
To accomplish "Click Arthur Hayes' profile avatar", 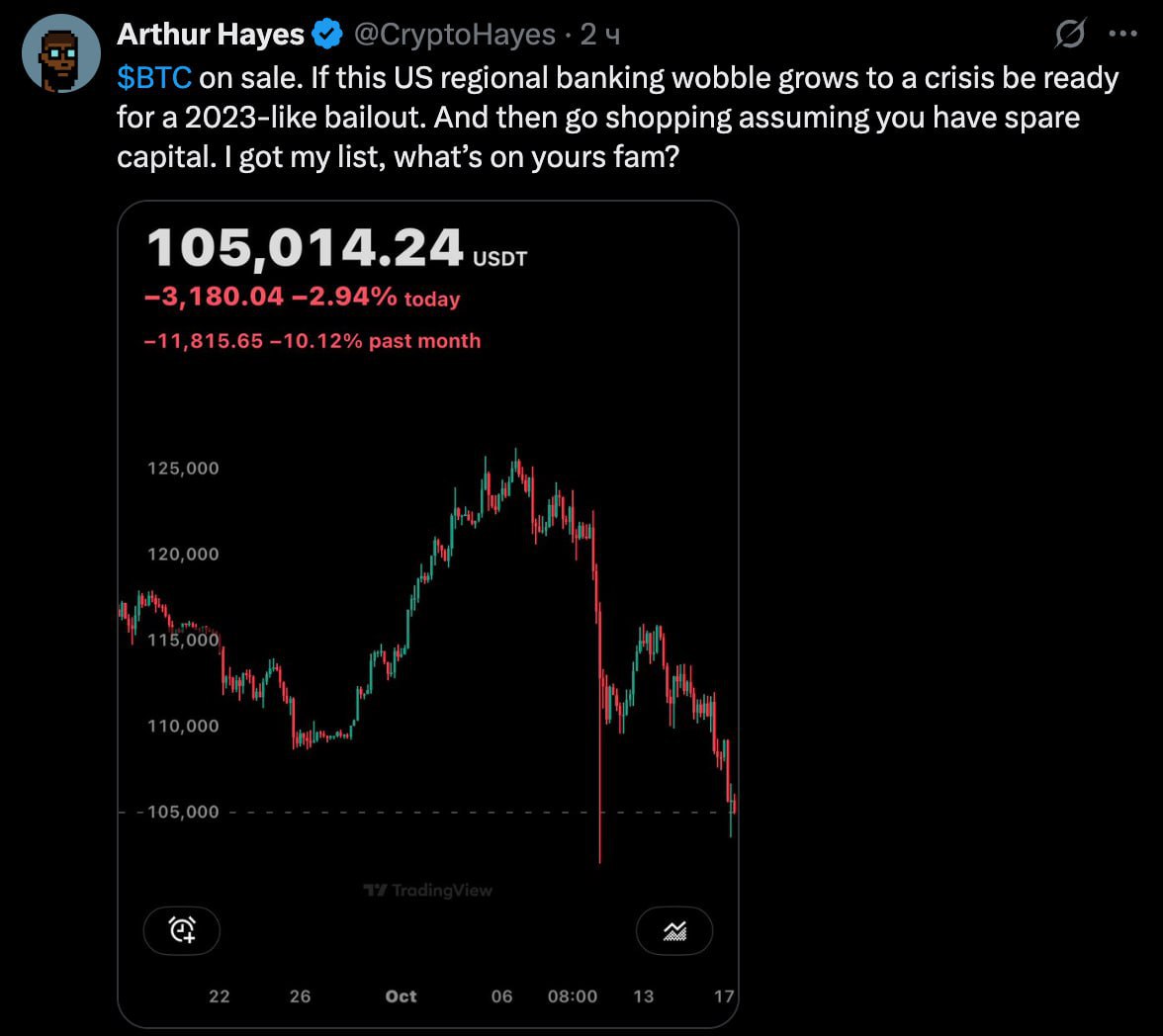I will tap(61, 53).
